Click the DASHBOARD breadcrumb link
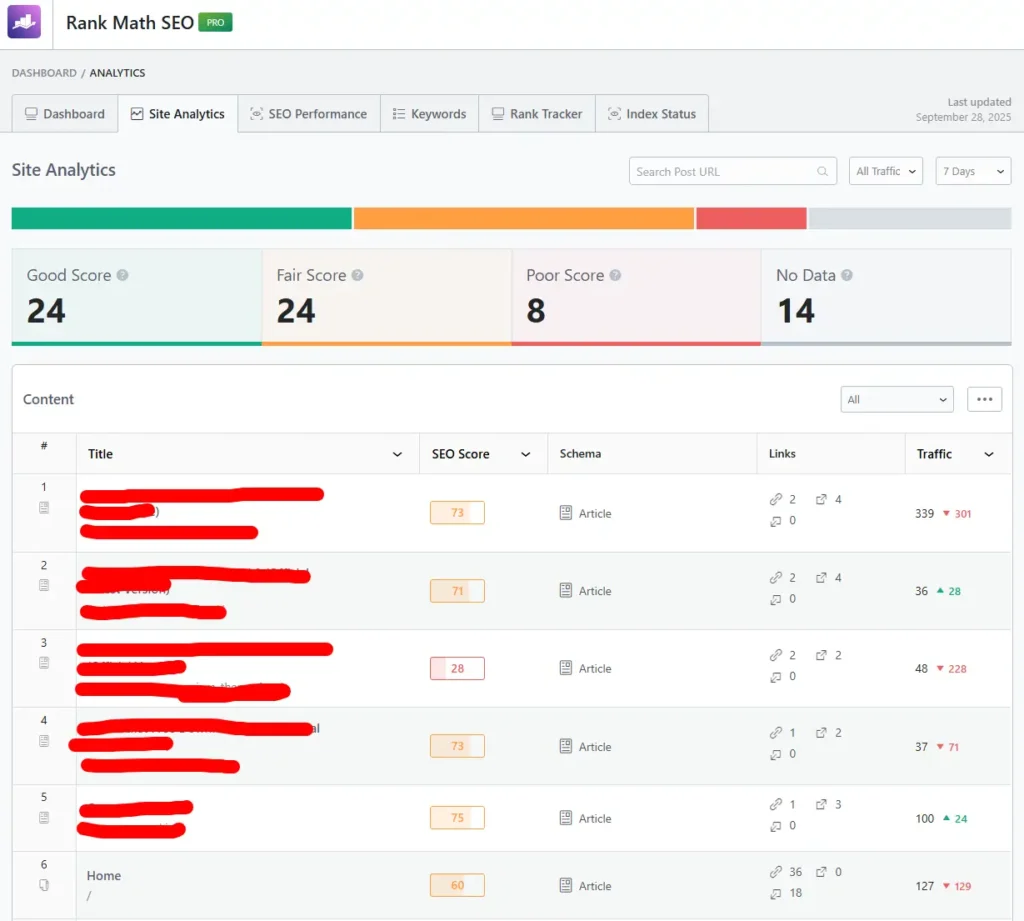Screen dimensions: 1024x921 [44, 73]
